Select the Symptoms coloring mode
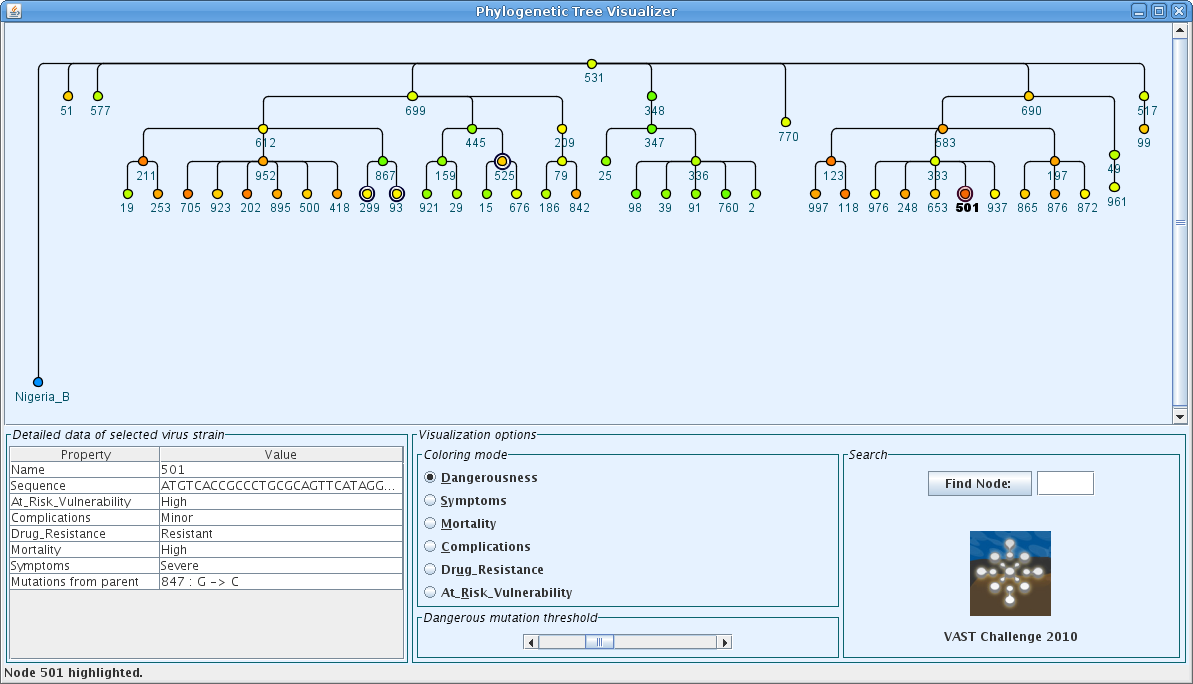Screen dimensions: 1193x684 pyautogui.click(x=431, y=500)
